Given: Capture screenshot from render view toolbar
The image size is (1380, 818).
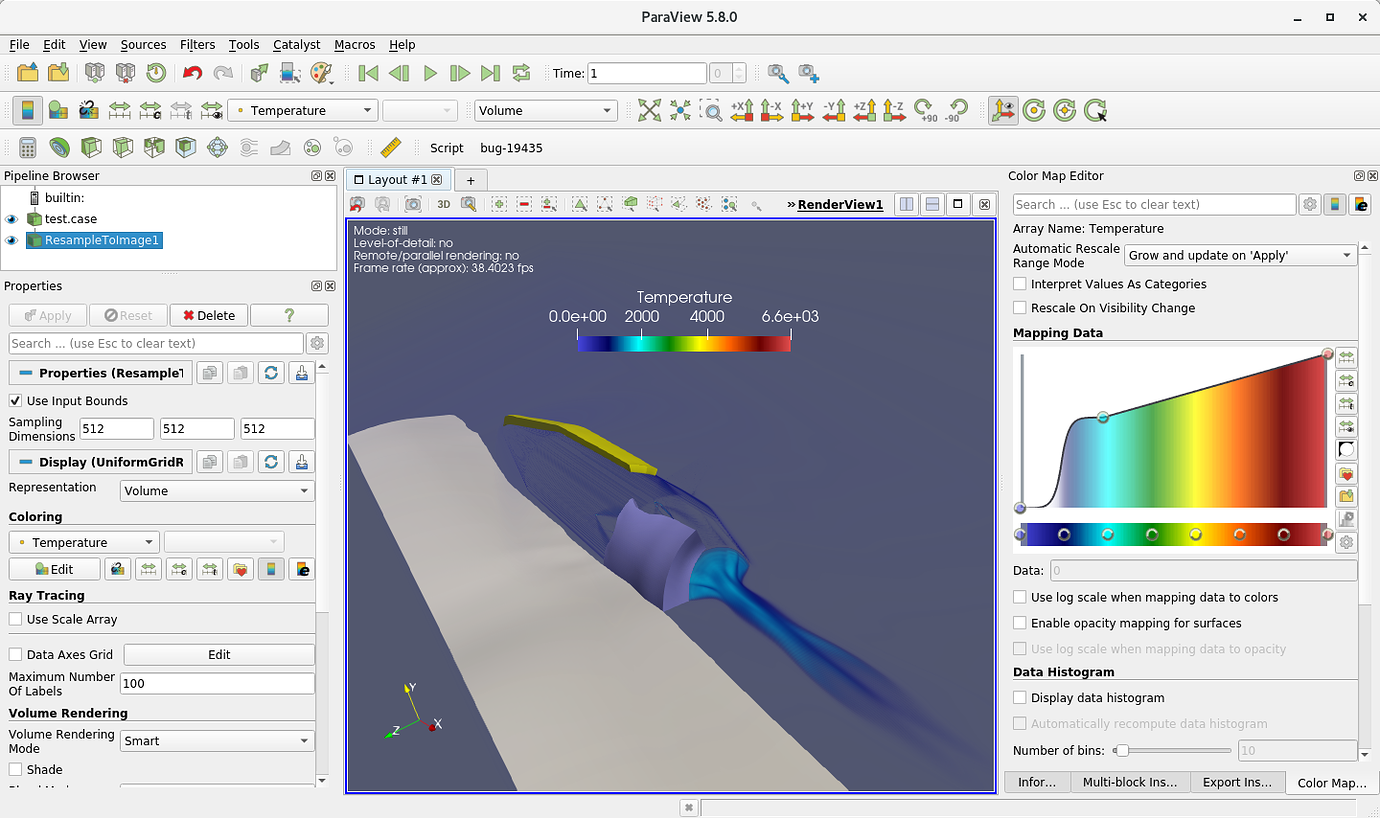Looking at the screenshot, I should [x=413, y=204].
